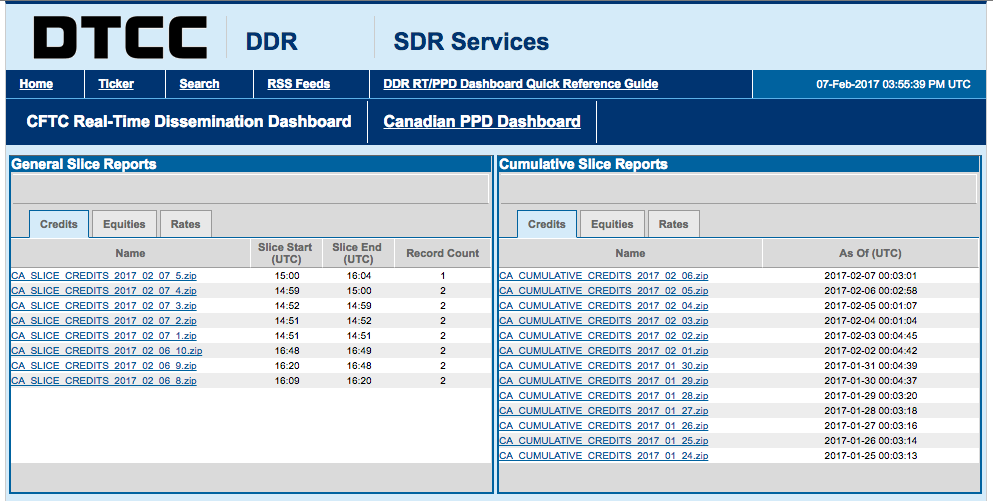Click the DDR text in the header
Image resolution: width=993 pixels, height=501 pixels.
coord(272,42)
